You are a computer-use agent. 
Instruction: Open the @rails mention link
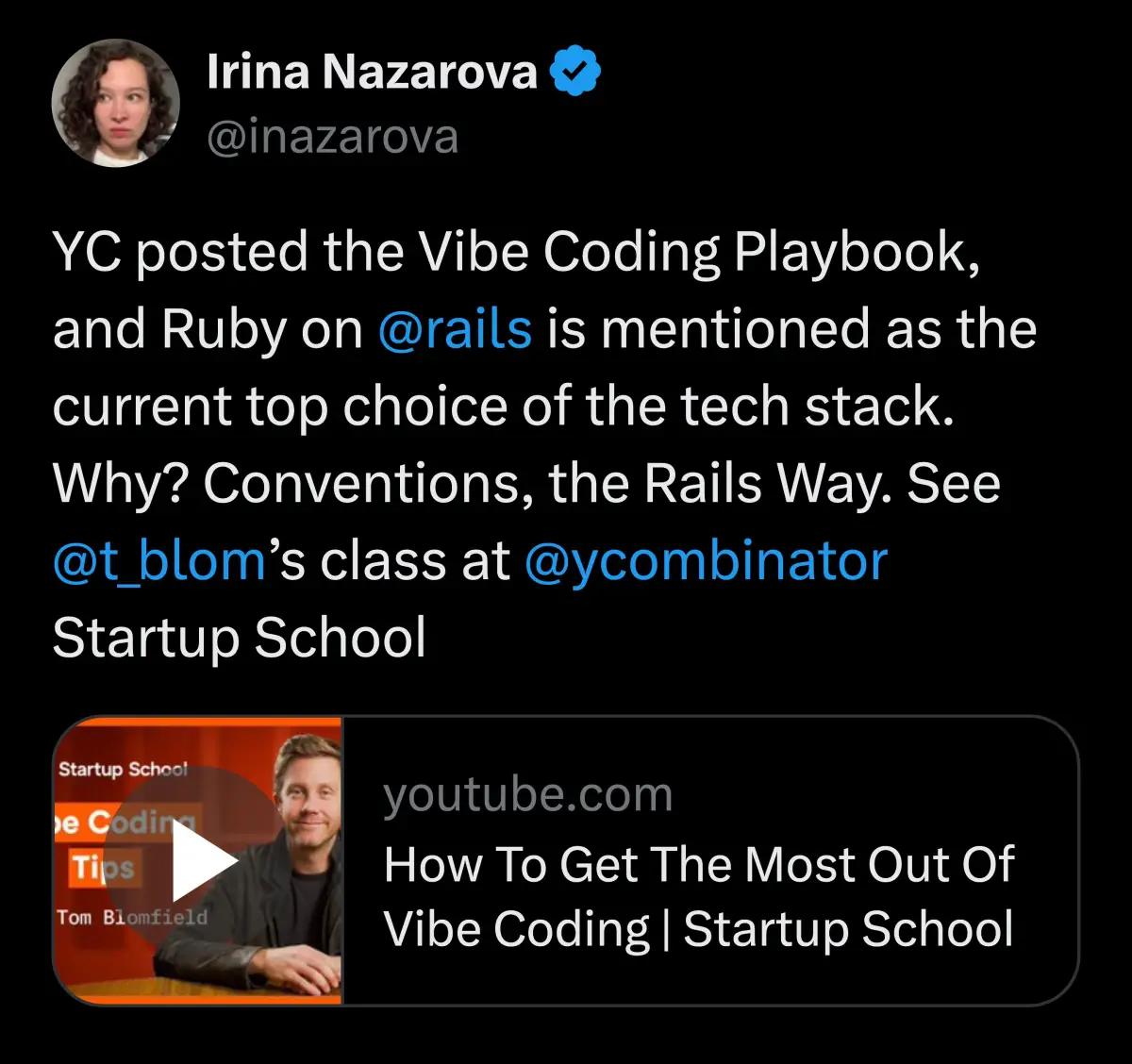[455, 329]
